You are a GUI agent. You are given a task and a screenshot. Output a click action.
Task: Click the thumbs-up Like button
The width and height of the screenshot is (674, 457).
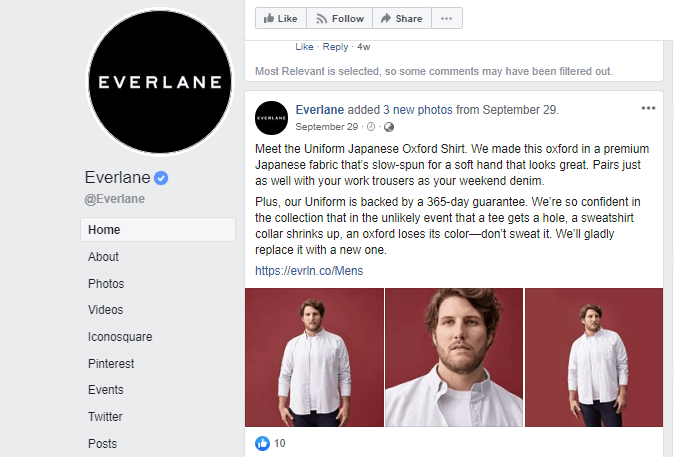click(x=279, y=18)
